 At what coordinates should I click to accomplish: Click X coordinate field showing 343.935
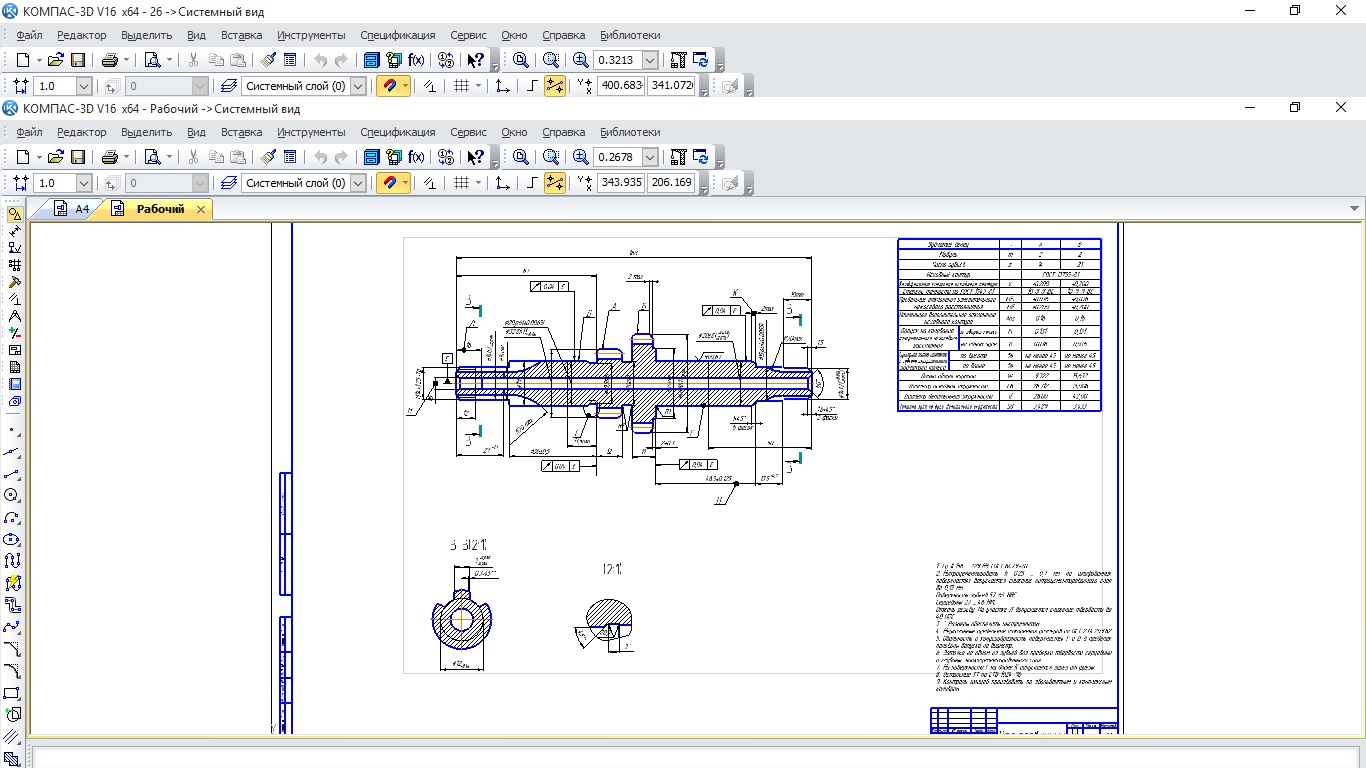pos(621,183)
